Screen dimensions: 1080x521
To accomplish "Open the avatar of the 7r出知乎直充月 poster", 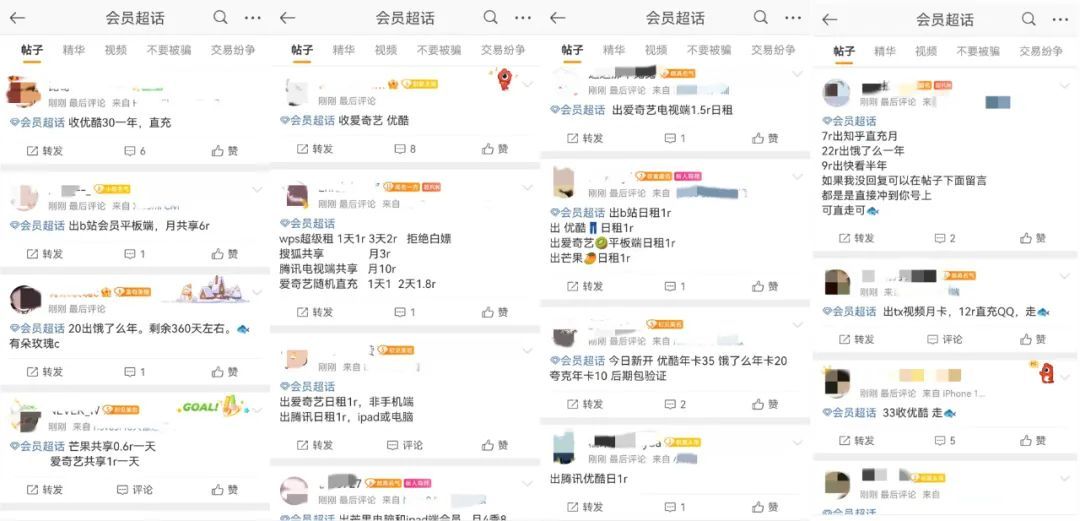I will click(x=837, y=93).
